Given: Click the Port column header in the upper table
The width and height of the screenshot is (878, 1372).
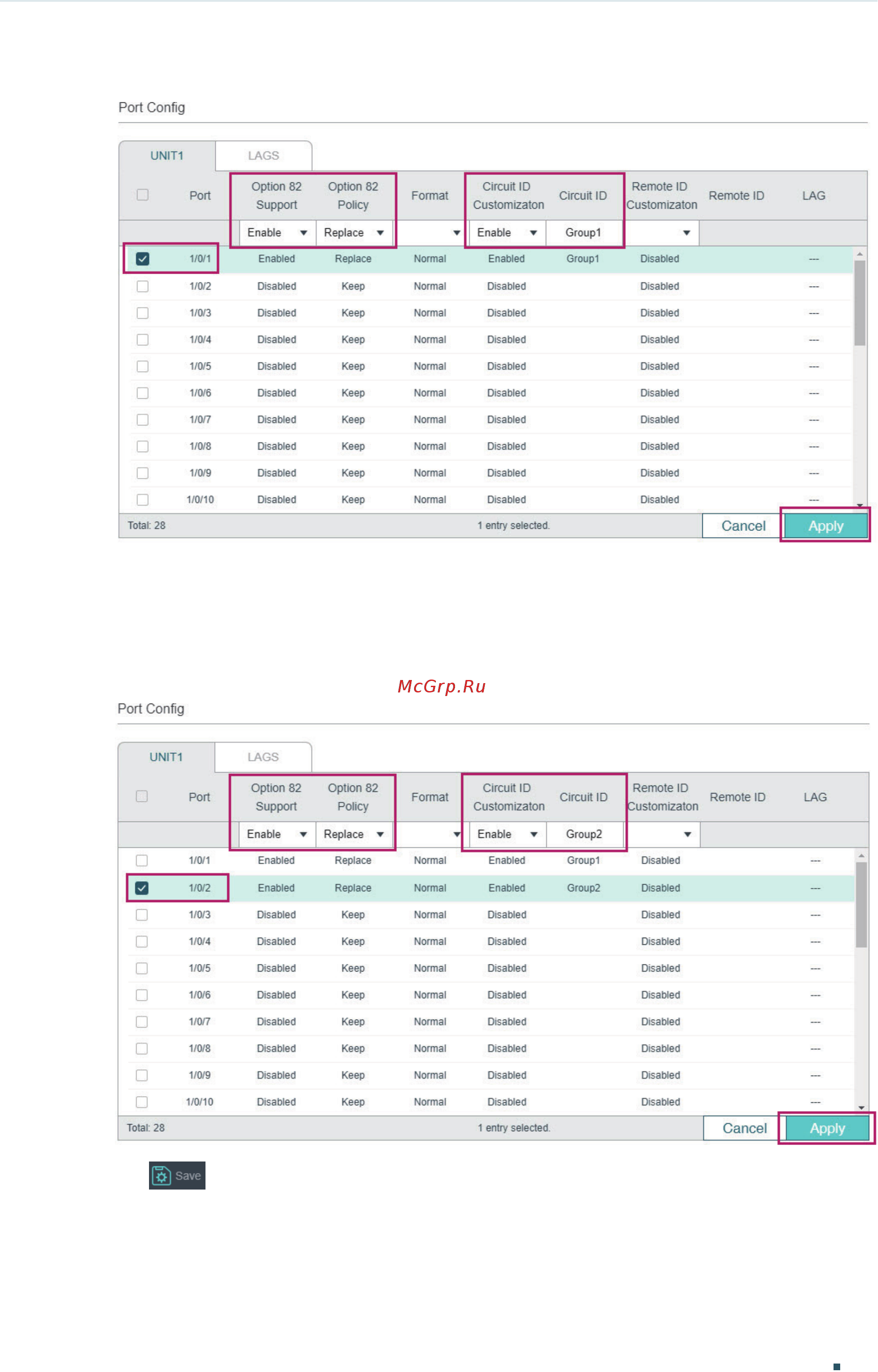Looking at the screenshot, I should (200, 196).
